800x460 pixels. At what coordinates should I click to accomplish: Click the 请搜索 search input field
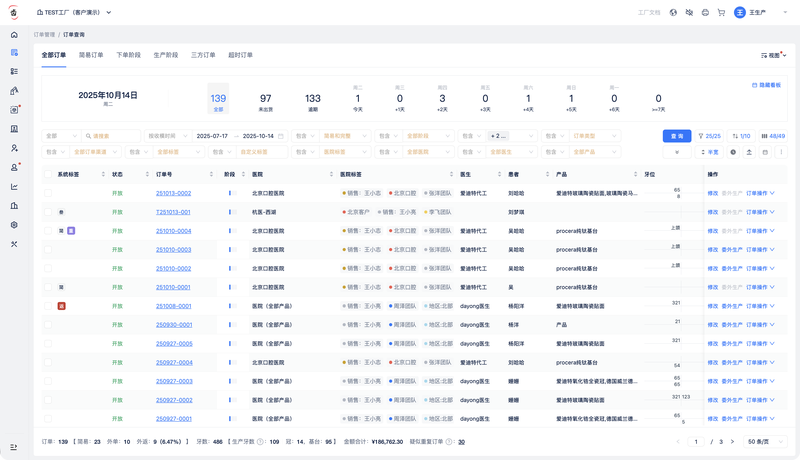click(x=114, y=136)
